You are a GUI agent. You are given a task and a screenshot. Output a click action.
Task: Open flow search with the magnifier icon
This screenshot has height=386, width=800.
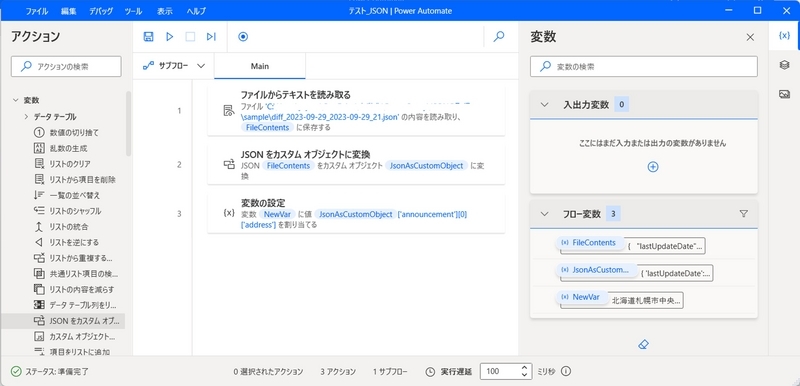[499, 36]
